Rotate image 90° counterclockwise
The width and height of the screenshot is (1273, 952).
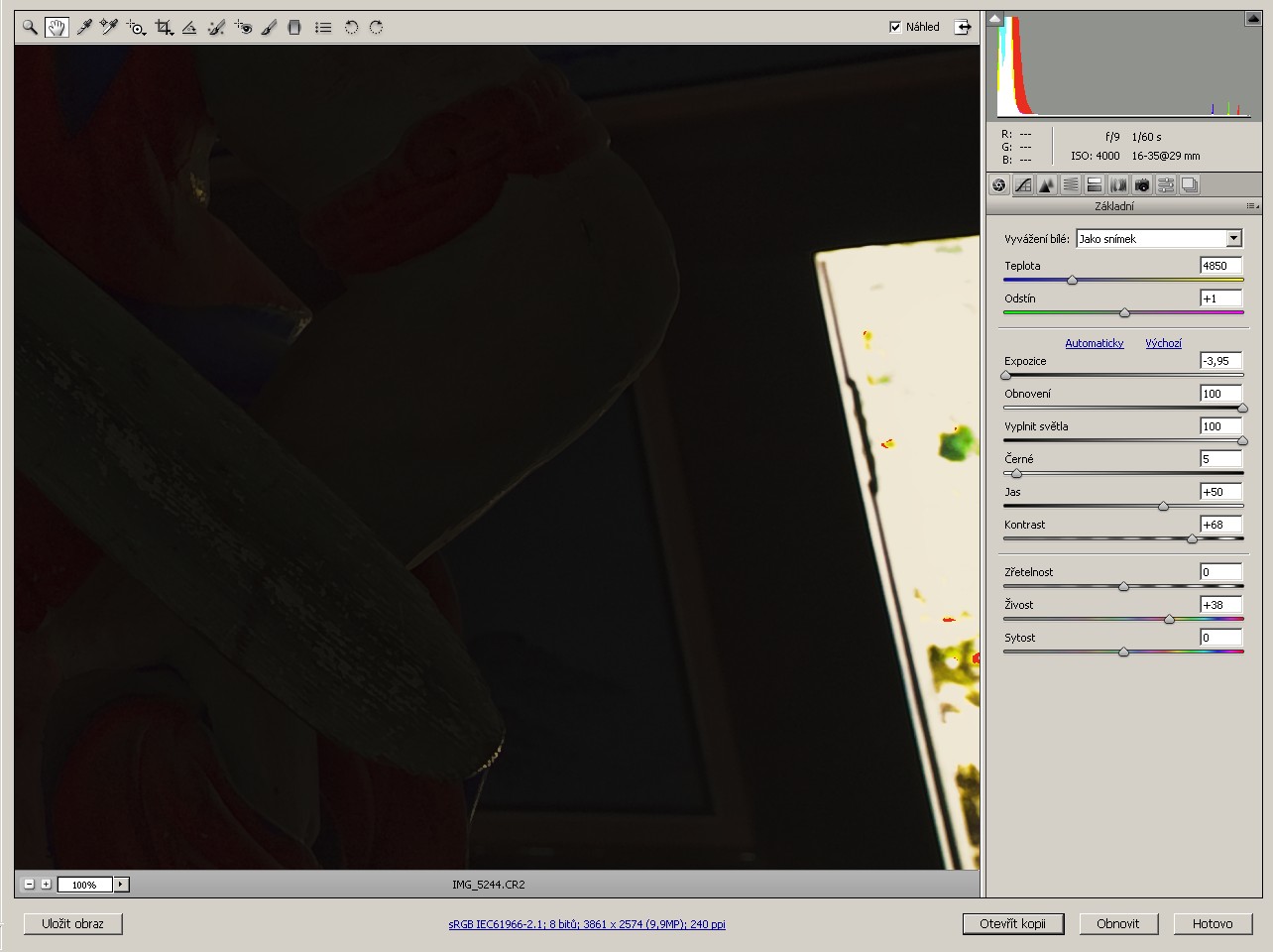tap(351, 28)
